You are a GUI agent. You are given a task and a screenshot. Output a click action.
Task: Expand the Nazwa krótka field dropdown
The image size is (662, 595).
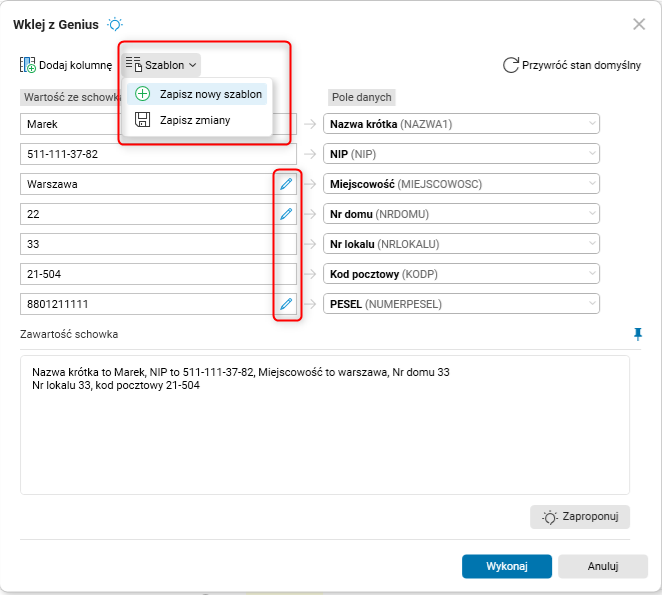pos(593,124)
